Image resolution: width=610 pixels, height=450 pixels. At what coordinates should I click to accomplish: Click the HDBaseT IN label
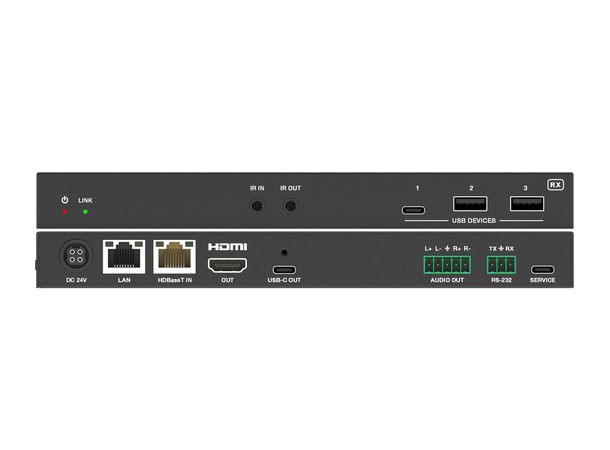[175, 280]
